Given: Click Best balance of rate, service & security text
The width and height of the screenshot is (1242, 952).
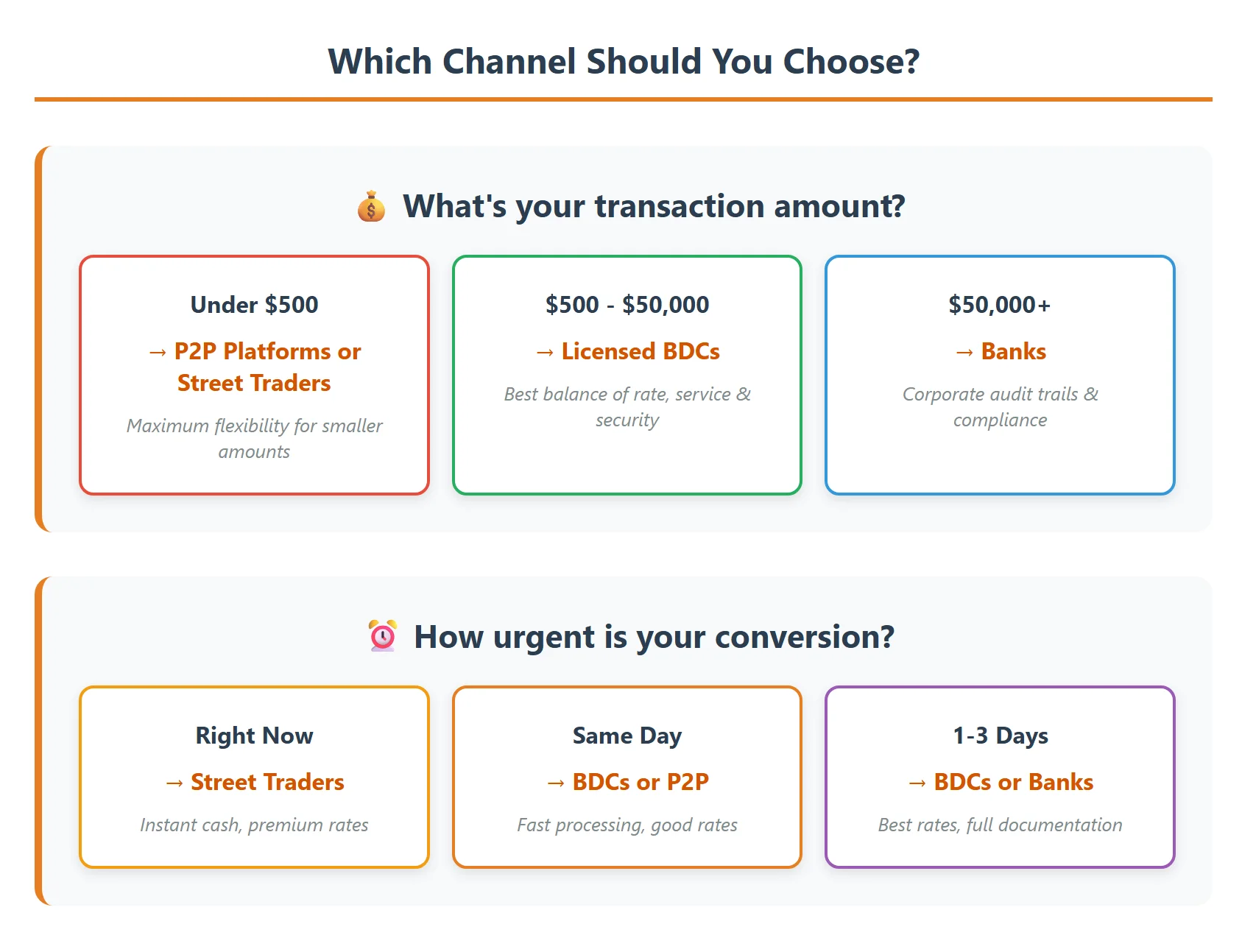Looking at the screenshot, I should tap(627, 406).
